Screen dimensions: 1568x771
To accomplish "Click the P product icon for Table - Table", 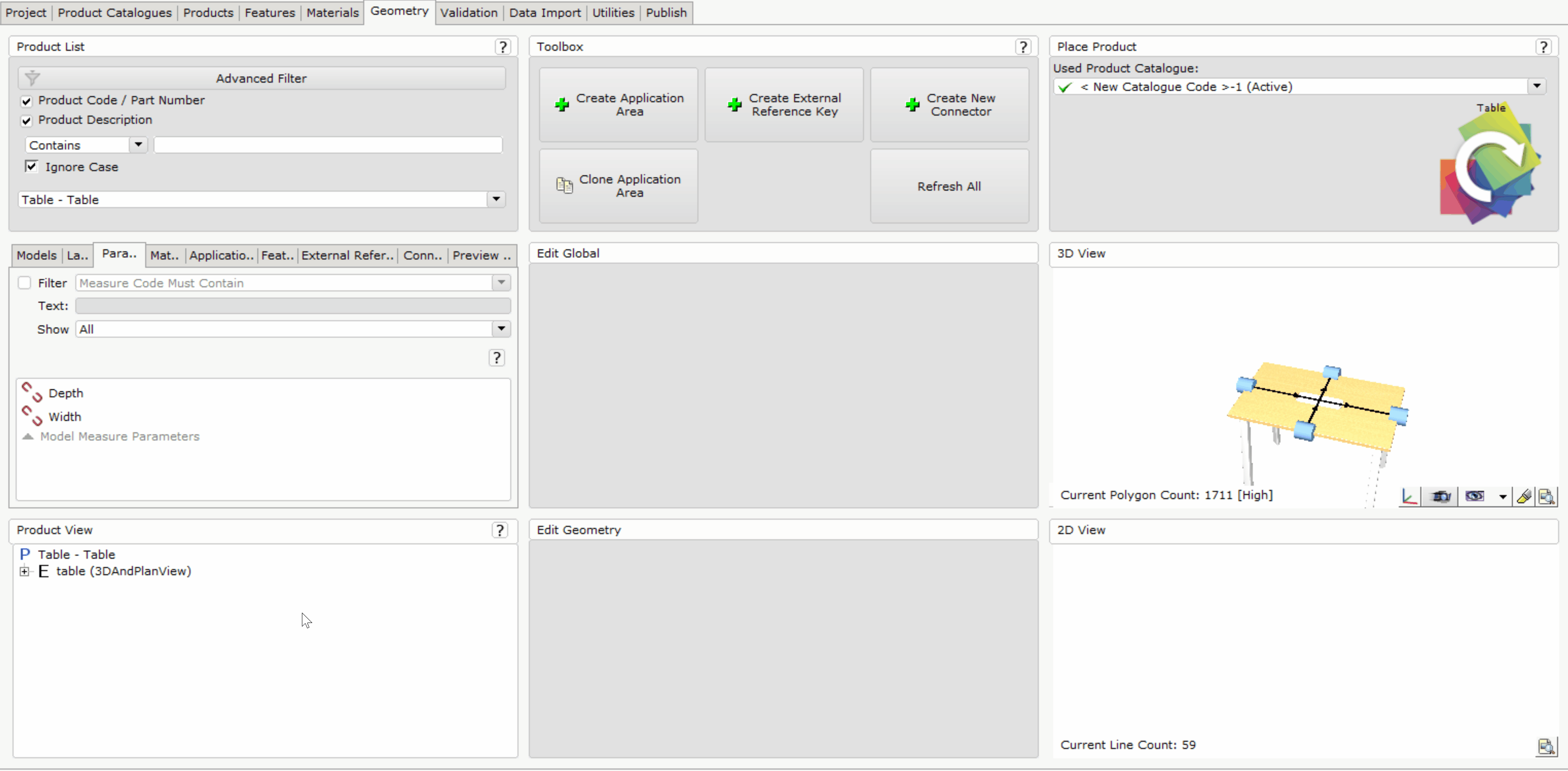I will click(x=25, y=554).
